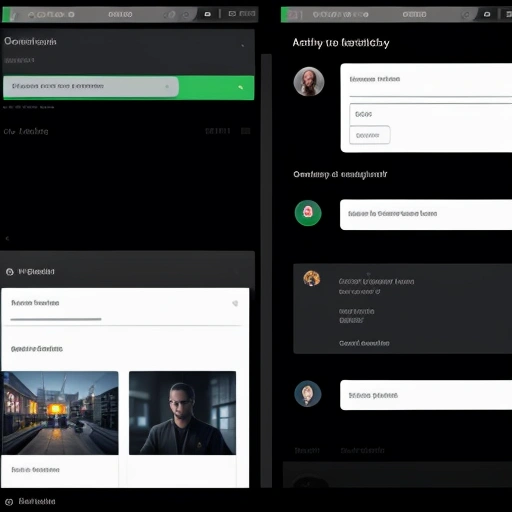Viewport: 512px width, 512px height.
Task: Click the white icon on the green search button
Action: coord(240,87)
